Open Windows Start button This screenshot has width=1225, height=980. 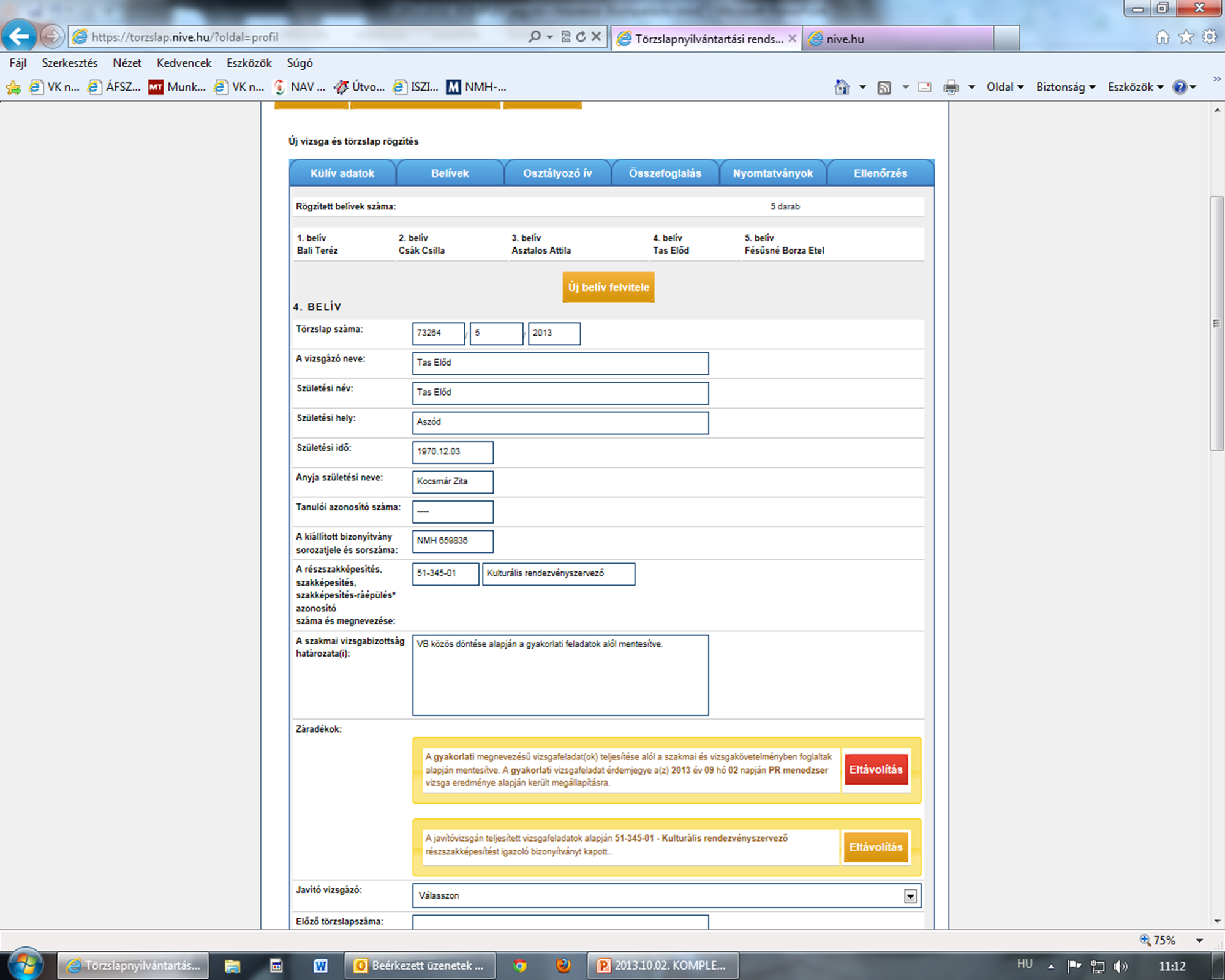(24, 964)
